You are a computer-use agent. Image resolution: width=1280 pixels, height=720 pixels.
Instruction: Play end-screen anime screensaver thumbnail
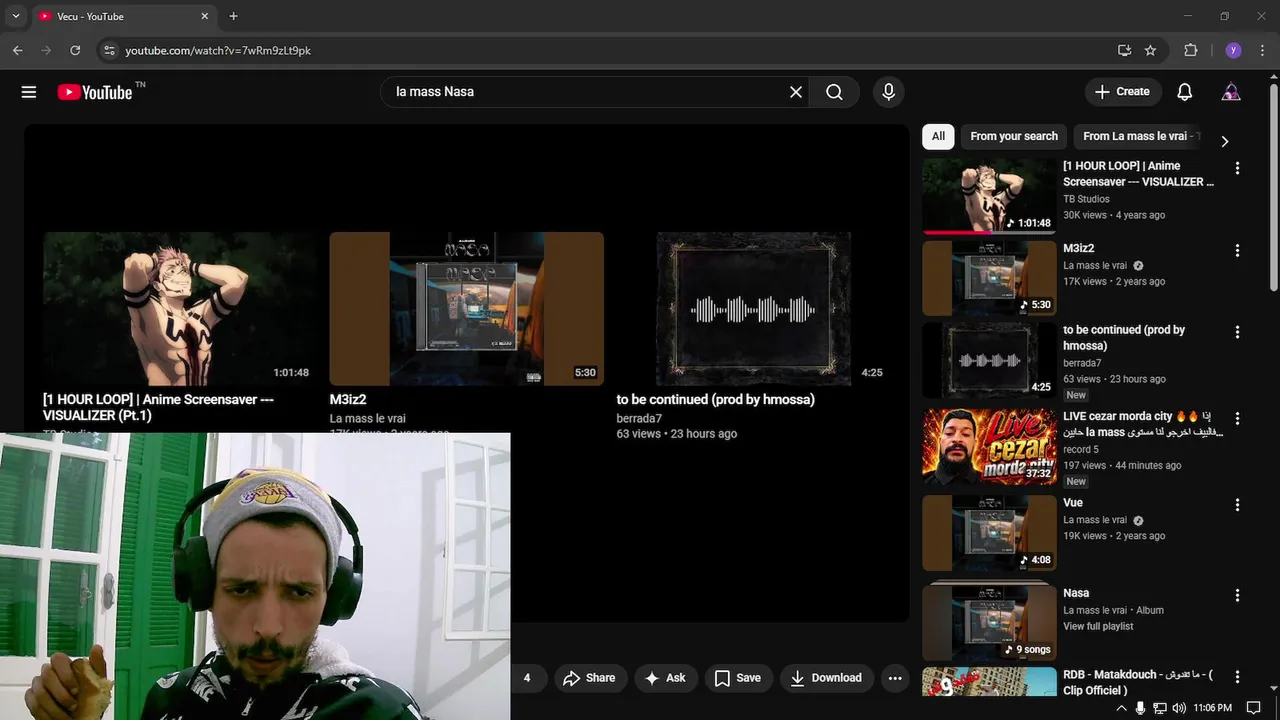click(x=180, y=309)
